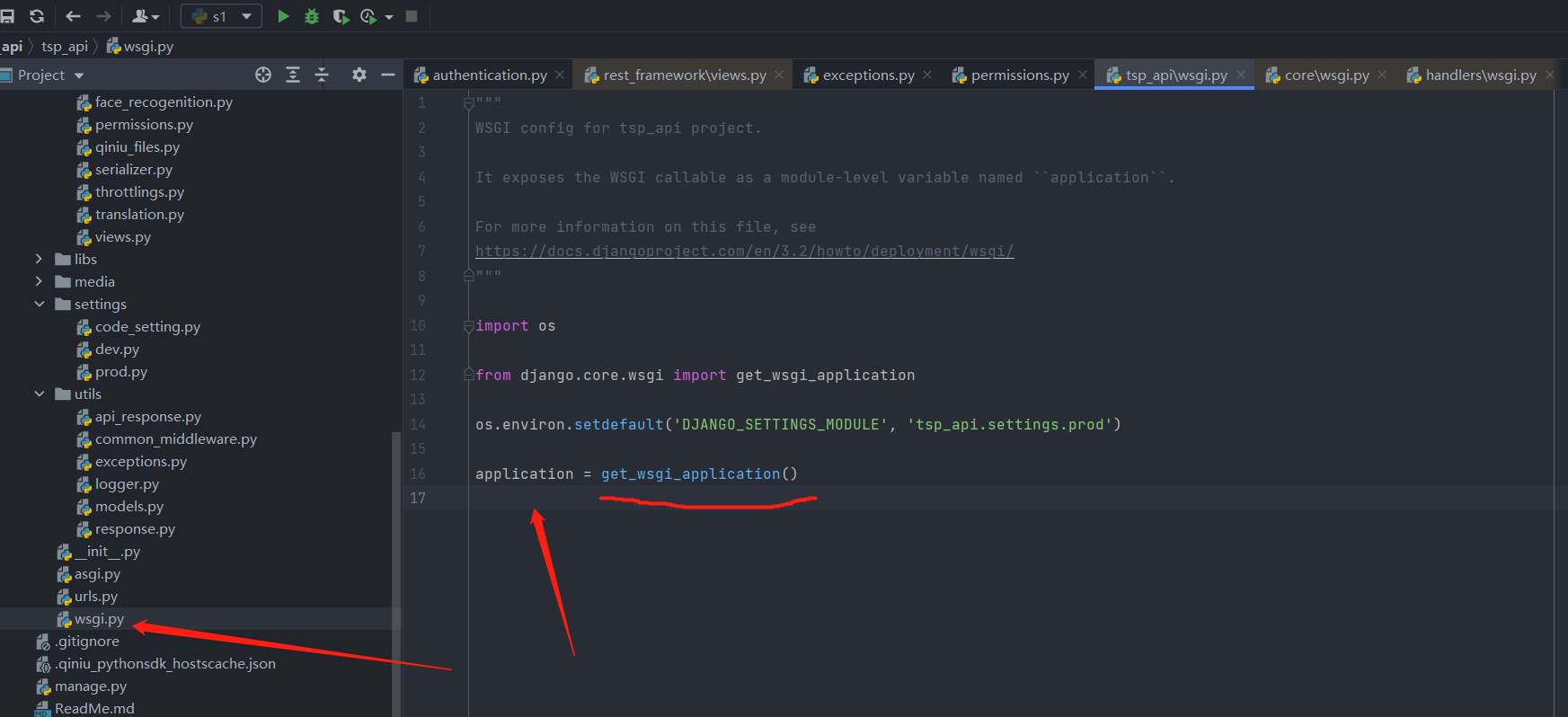
Task: Open Project panel gear options
Action: 359,75
